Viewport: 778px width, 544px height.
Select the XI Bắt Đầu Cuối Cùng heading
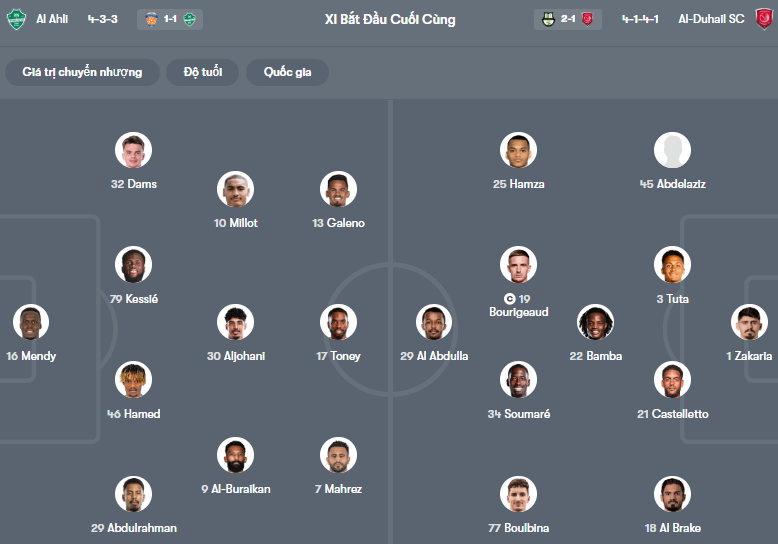tap(390, 19)
